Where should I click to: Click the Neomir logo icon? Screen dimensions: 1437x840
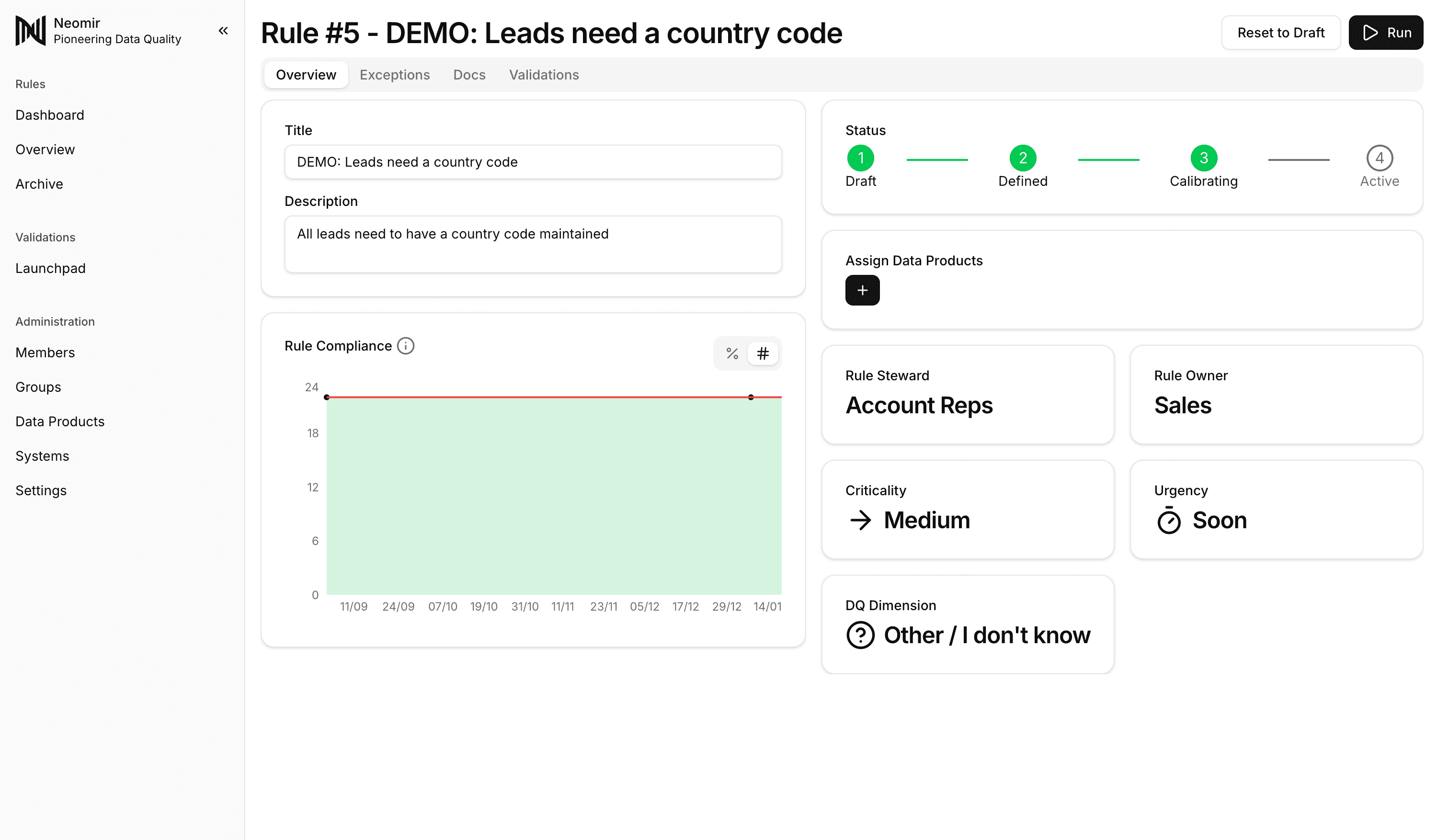(x=30, y=30)
